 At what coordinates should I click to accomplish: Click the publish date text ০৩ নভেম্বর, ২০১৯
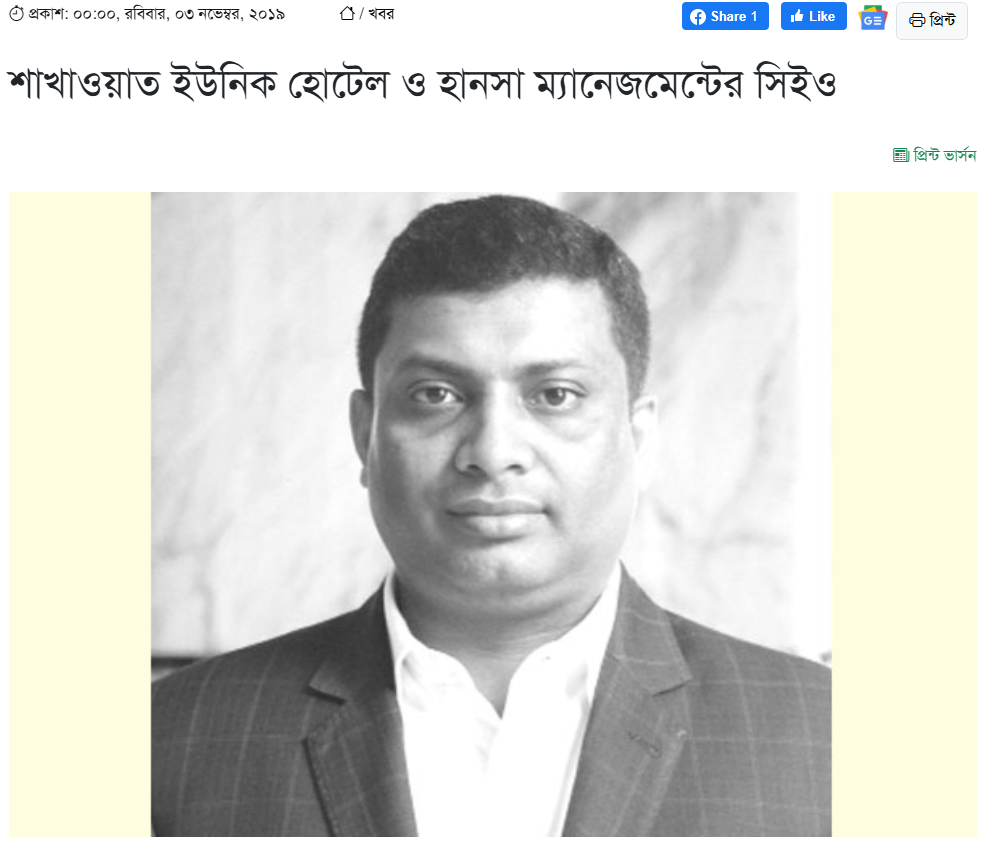[230, 14]
